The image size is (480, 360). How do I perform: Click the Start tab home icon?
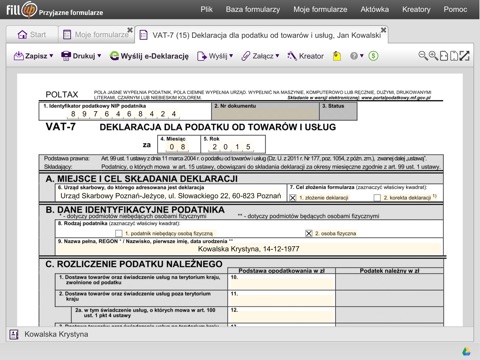tap(22, 35)
